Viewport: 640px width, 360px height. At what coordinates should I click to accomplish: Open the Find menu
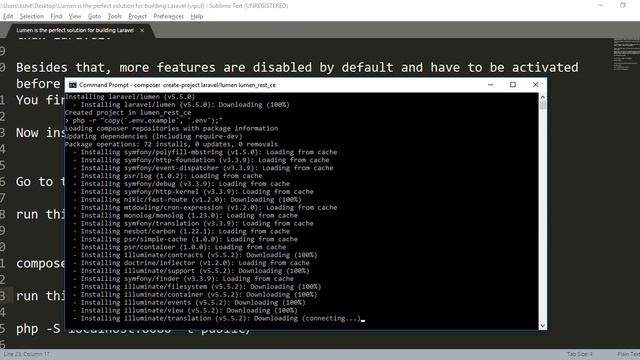(56, 16)
